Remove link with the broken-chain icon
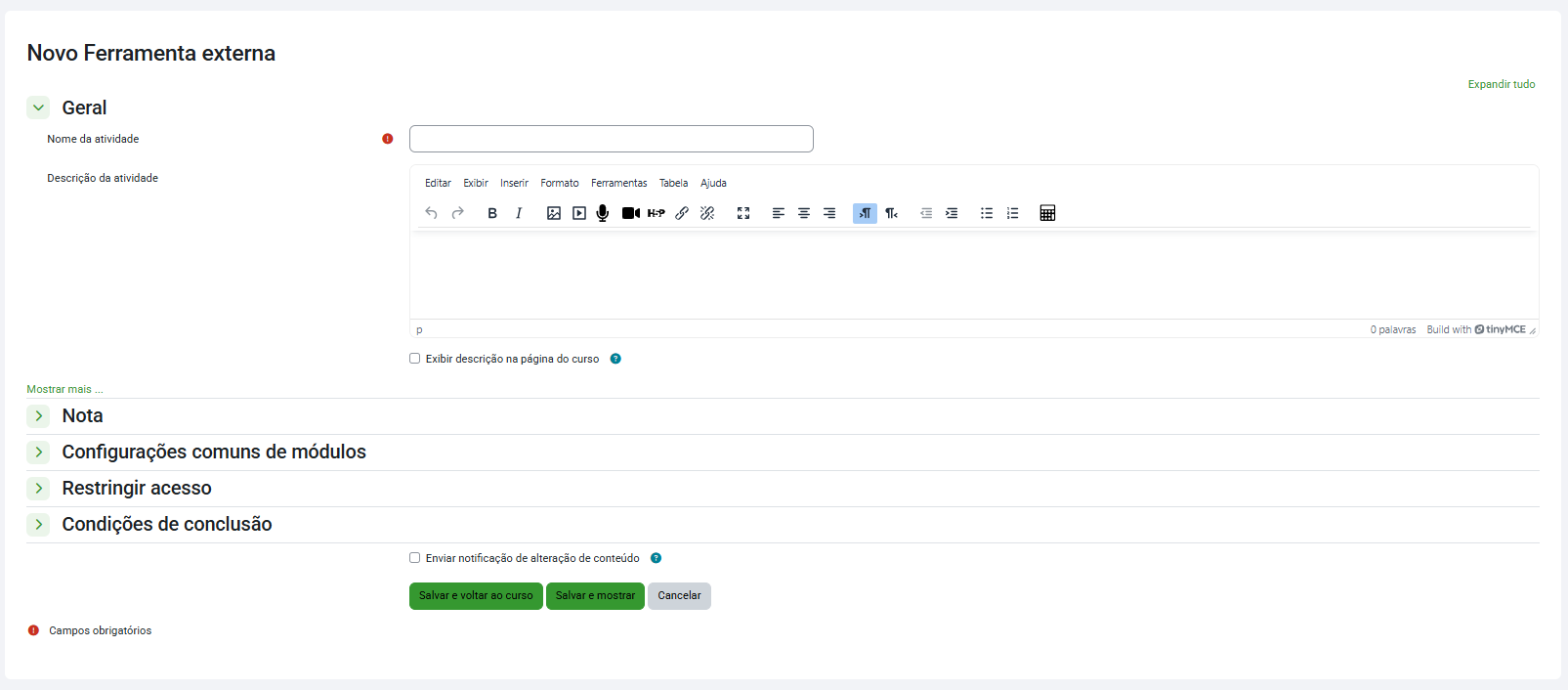The width and height of the screenshot is (1568, 690). (707, 213)
